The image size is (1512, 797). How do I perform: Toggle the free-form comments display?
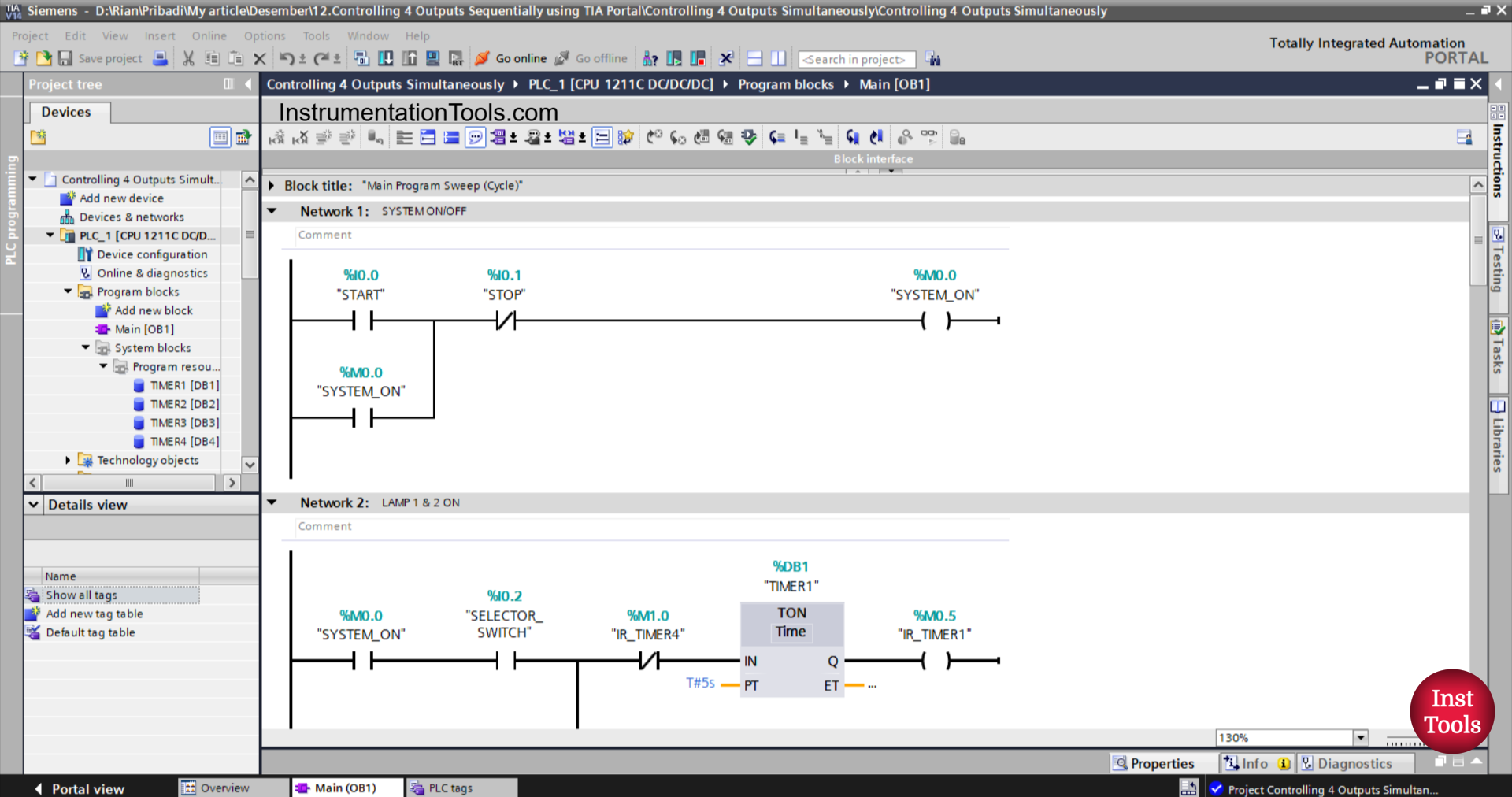tap(601, 136)
